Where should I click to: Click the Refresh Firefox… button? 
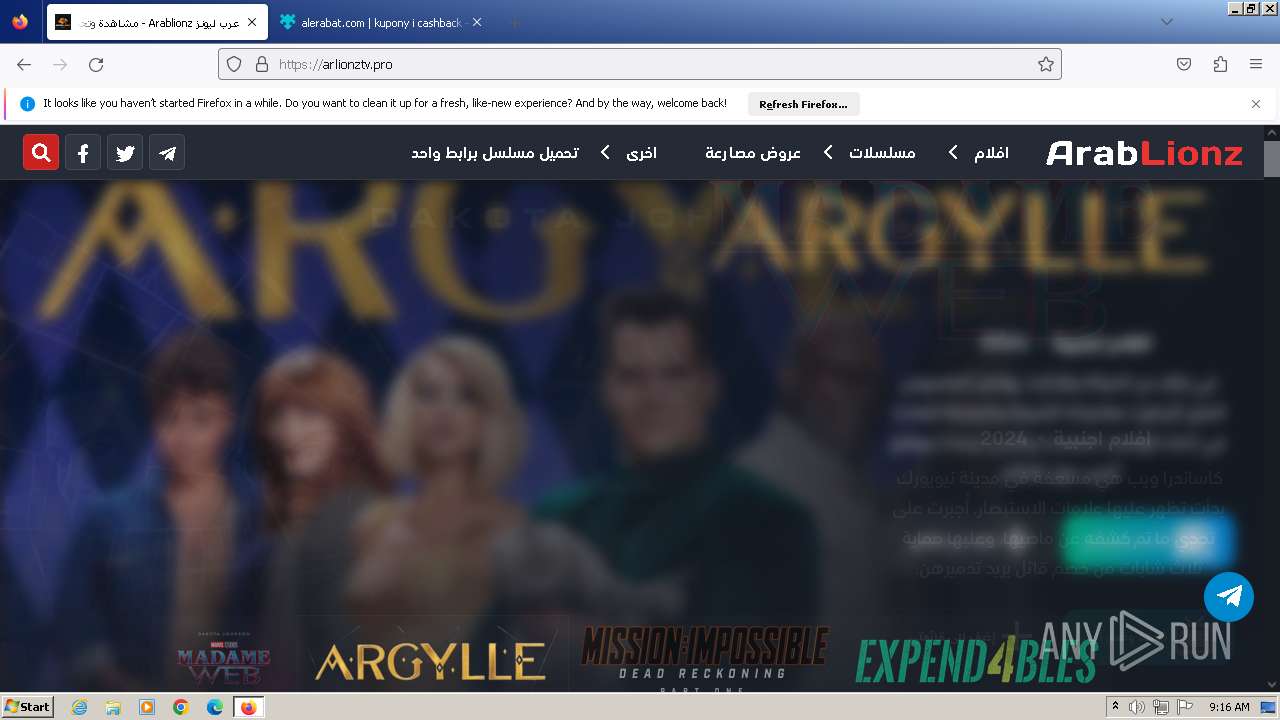pyautogui.click(x=803, y=104)
